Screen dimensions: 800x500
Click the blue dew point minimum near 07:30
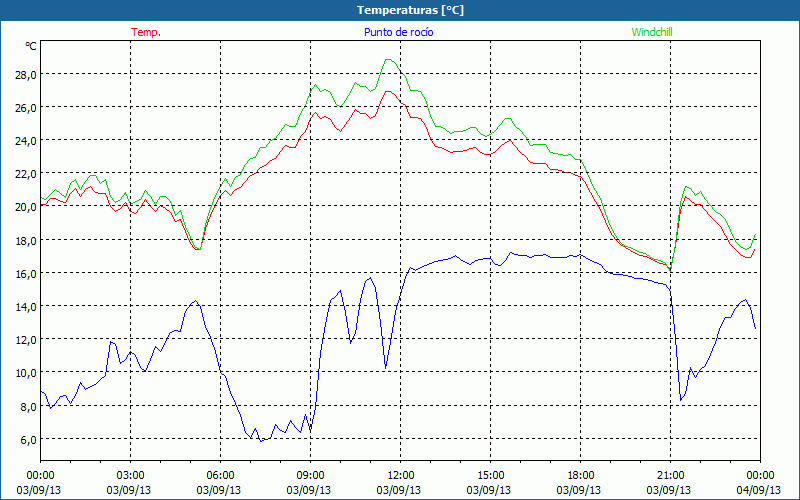point(261,441)
